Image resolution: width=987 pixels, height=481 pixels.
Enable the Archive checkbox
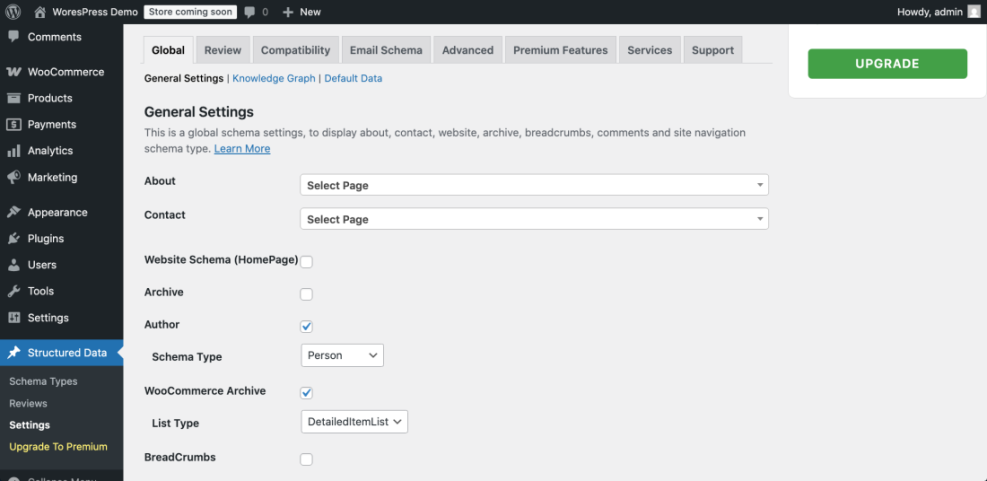tap(307, 294)
